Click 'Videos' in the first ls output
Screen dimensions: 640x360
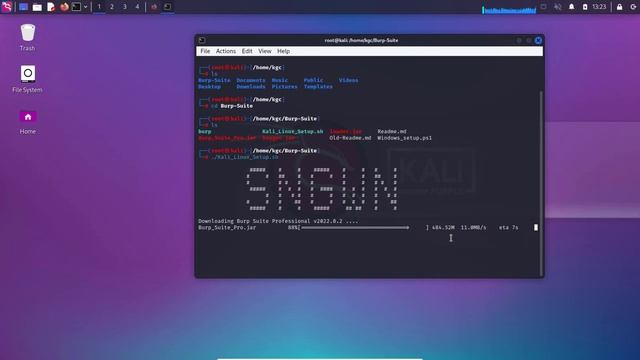tap(348, 80)
